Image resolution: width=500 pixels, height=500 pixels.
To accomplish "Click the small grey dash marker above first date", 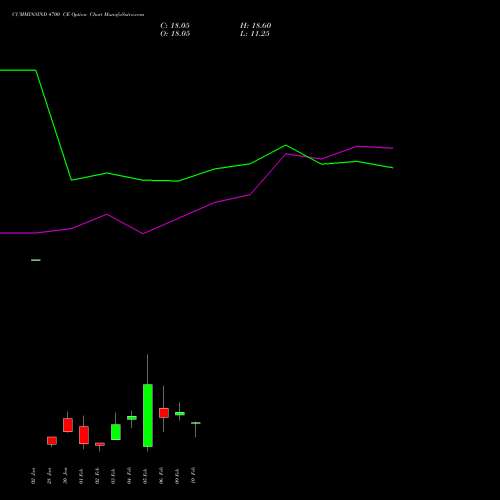I will pyautogui.click(x=36, y=260).
